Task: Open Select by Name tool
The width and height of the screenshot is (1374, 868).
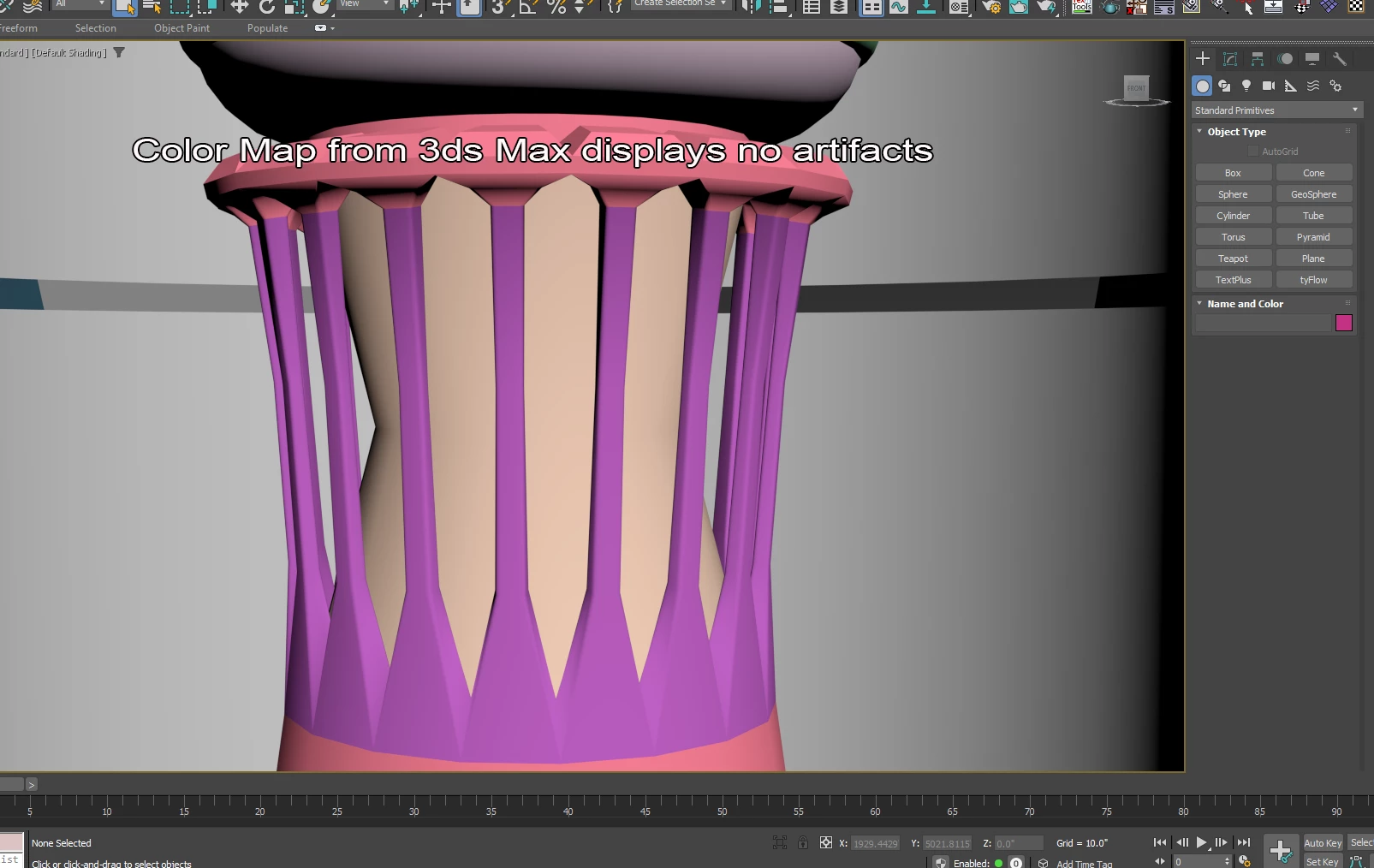Action: coord(152,7)
